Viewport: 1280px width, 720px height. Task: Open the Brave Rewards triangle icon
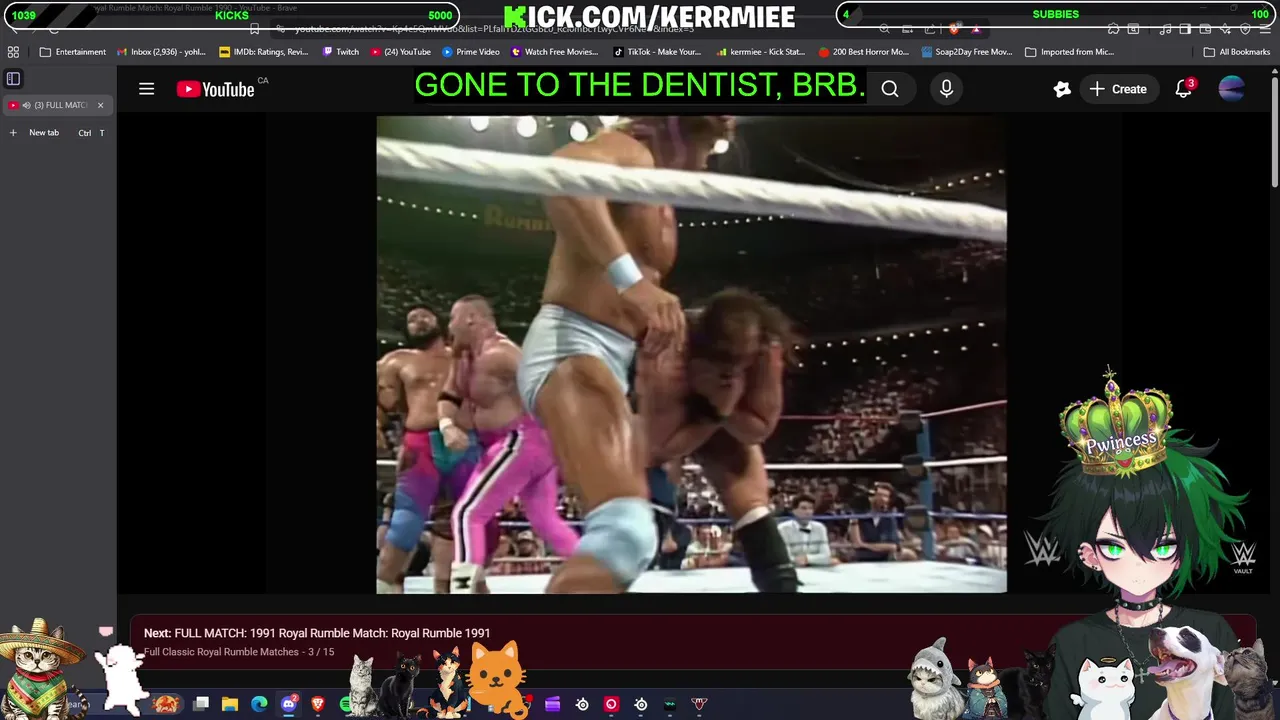coord(976,29)
